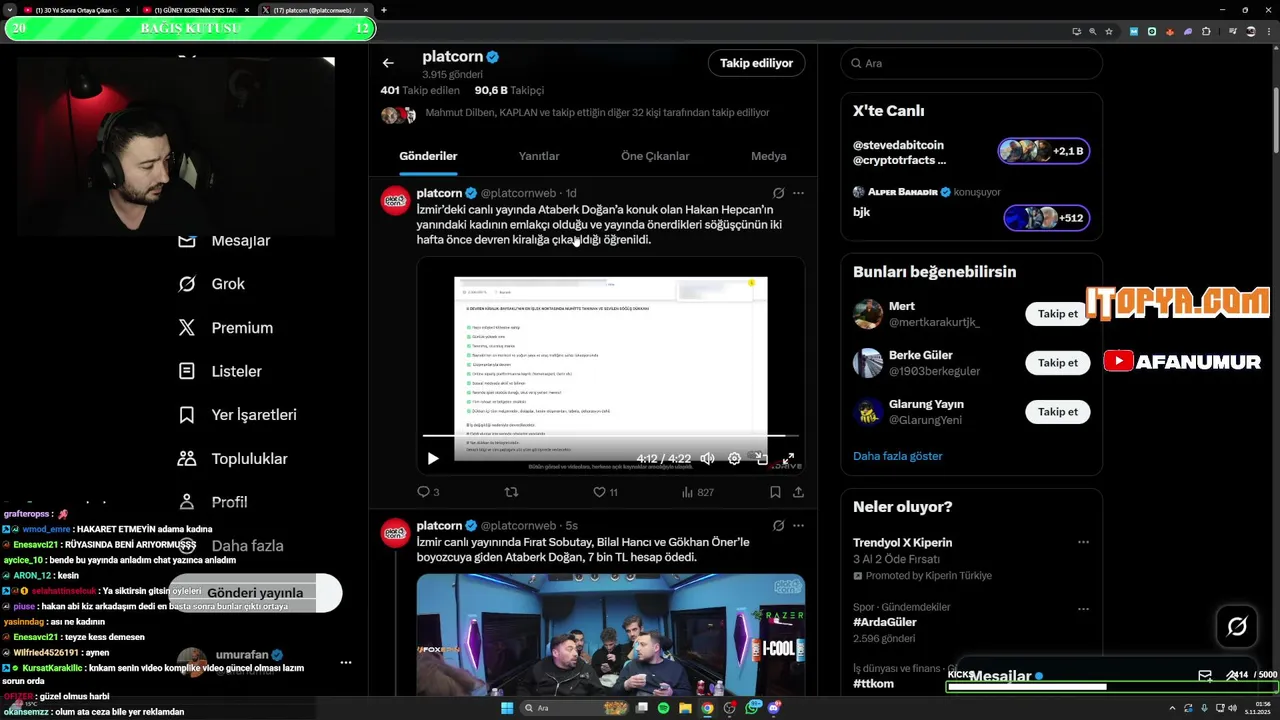1280x720 pixels.
Task: Enter fullscreen on the video
Action: [788, 459]
